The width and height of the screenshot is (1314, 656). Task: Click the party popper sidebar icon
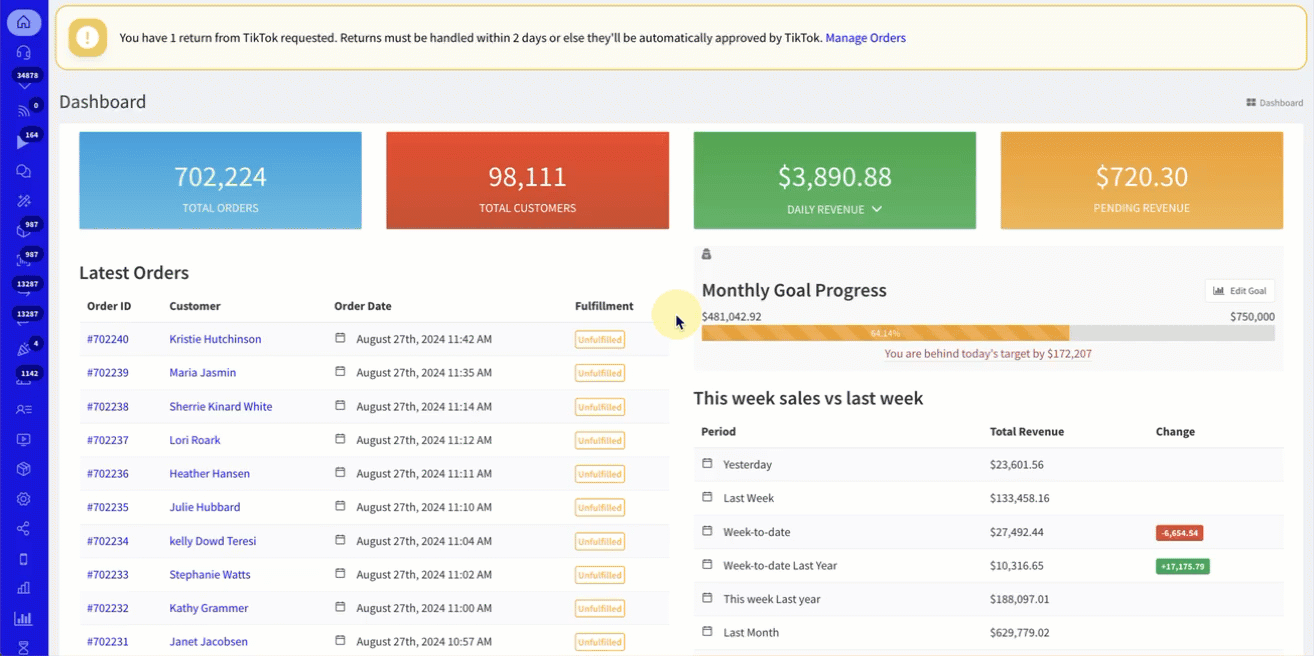(x=24, y=350)
